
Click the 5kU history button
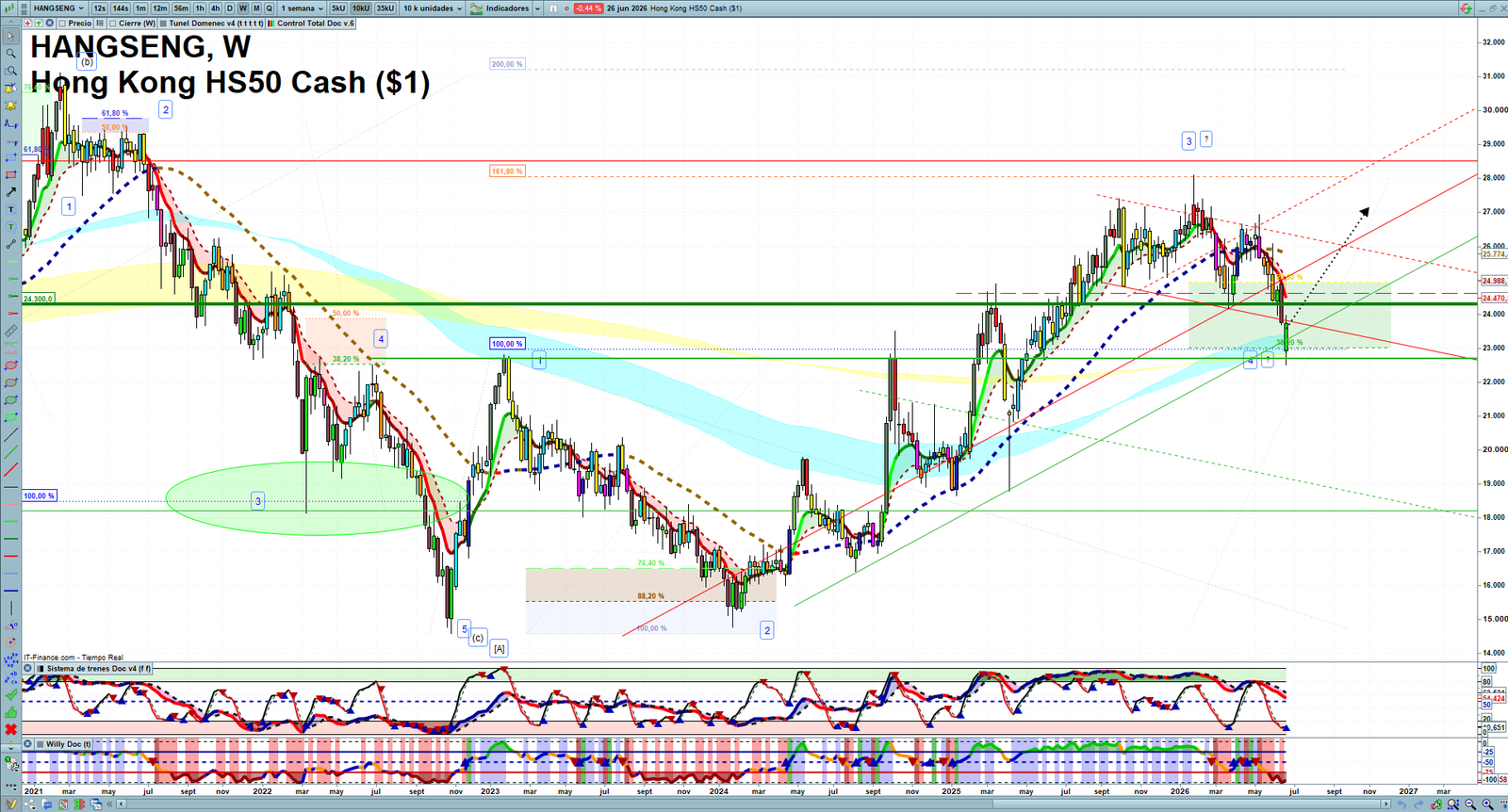pyautogui.click(x=338, y=8)
